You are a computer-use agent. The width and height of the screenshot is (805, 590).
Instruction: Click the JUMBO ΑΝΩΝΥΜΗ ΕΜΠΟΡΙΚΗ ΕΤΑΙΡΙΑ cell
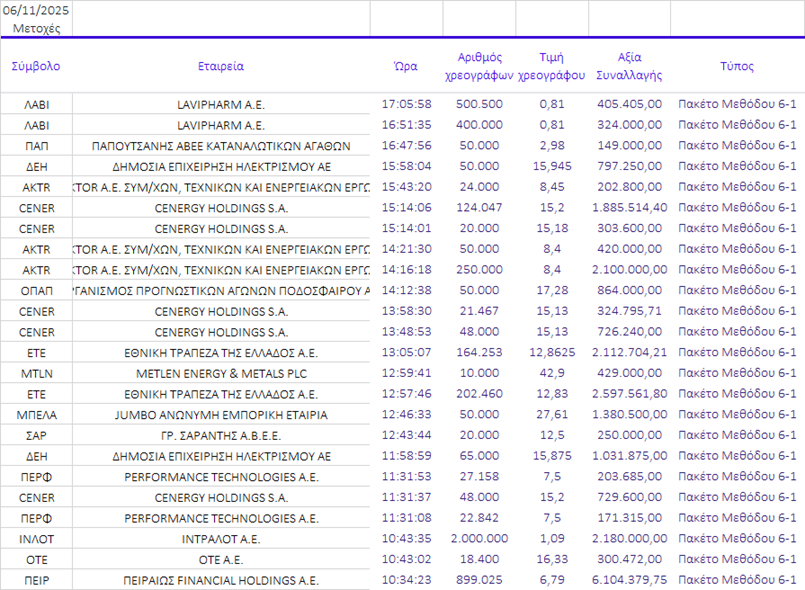pyautogui.click(x=221, y=414)
